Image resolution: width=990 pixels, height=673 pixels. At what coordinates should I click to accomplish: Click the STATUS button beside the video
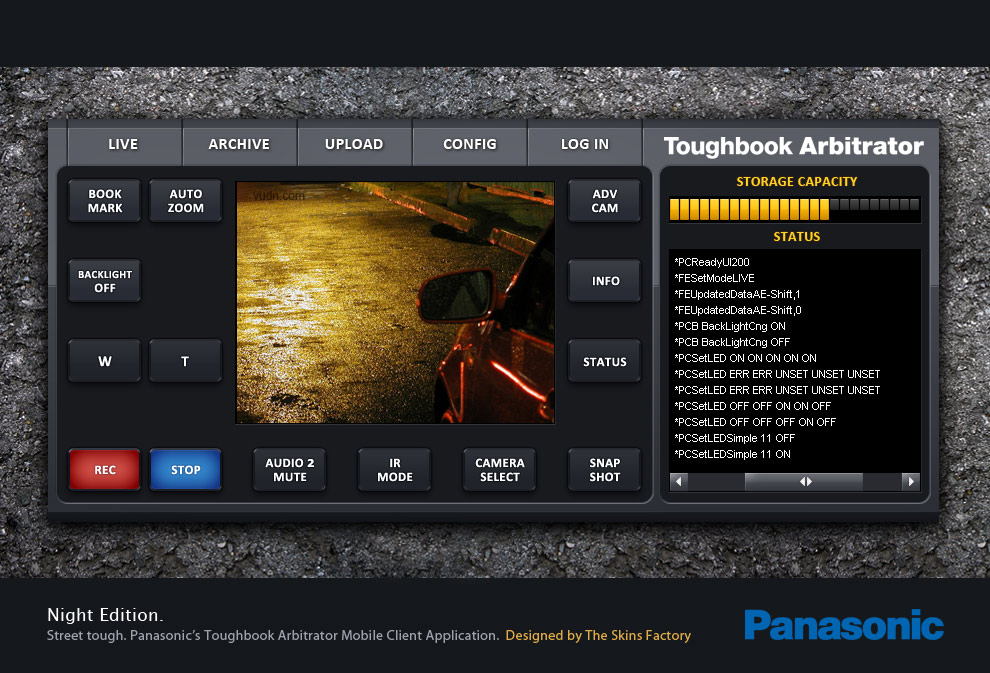(605, 361)
